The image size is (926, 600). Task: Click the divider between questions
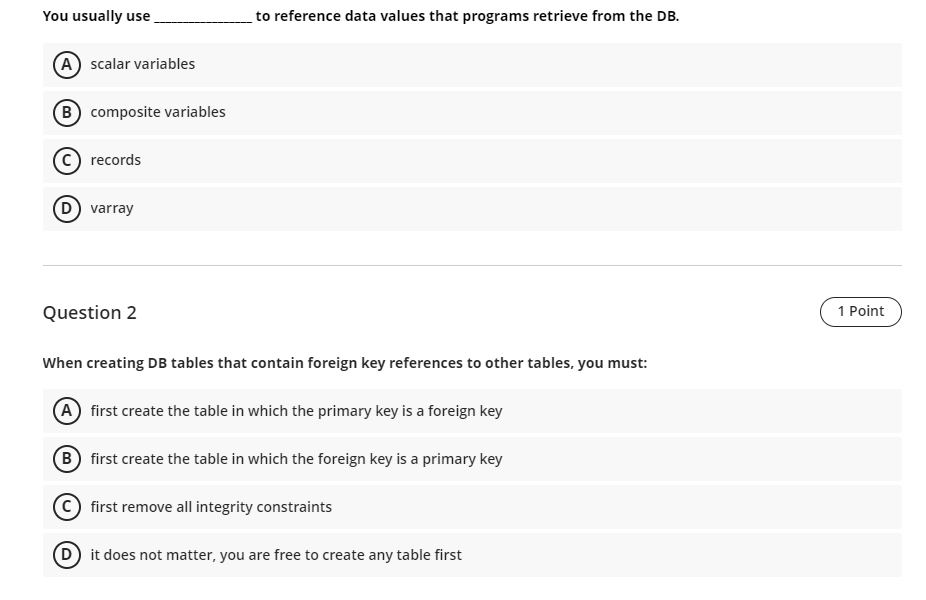(470, 264)
